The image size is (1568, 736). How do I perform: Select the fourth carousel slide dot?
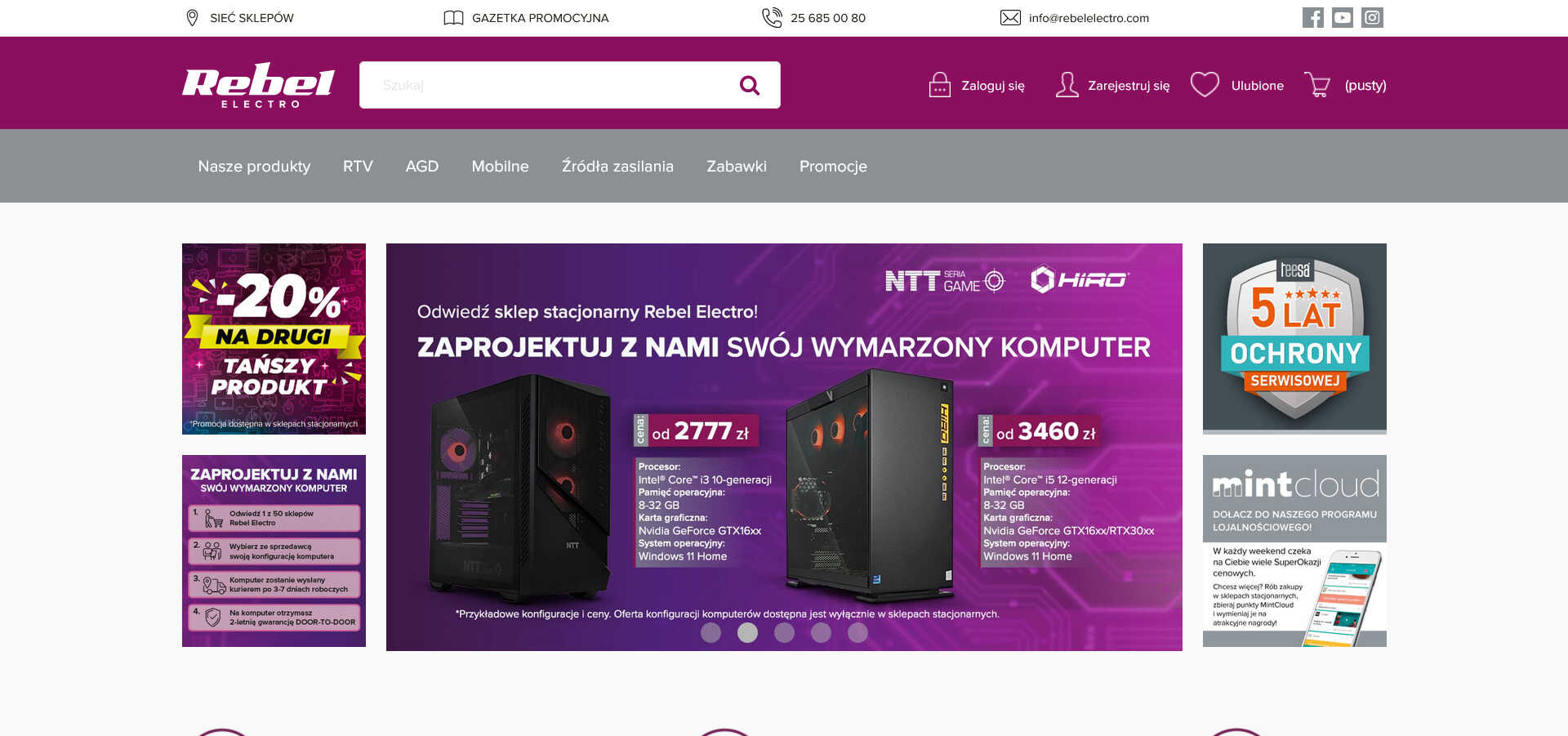click(x=821, y=632)
